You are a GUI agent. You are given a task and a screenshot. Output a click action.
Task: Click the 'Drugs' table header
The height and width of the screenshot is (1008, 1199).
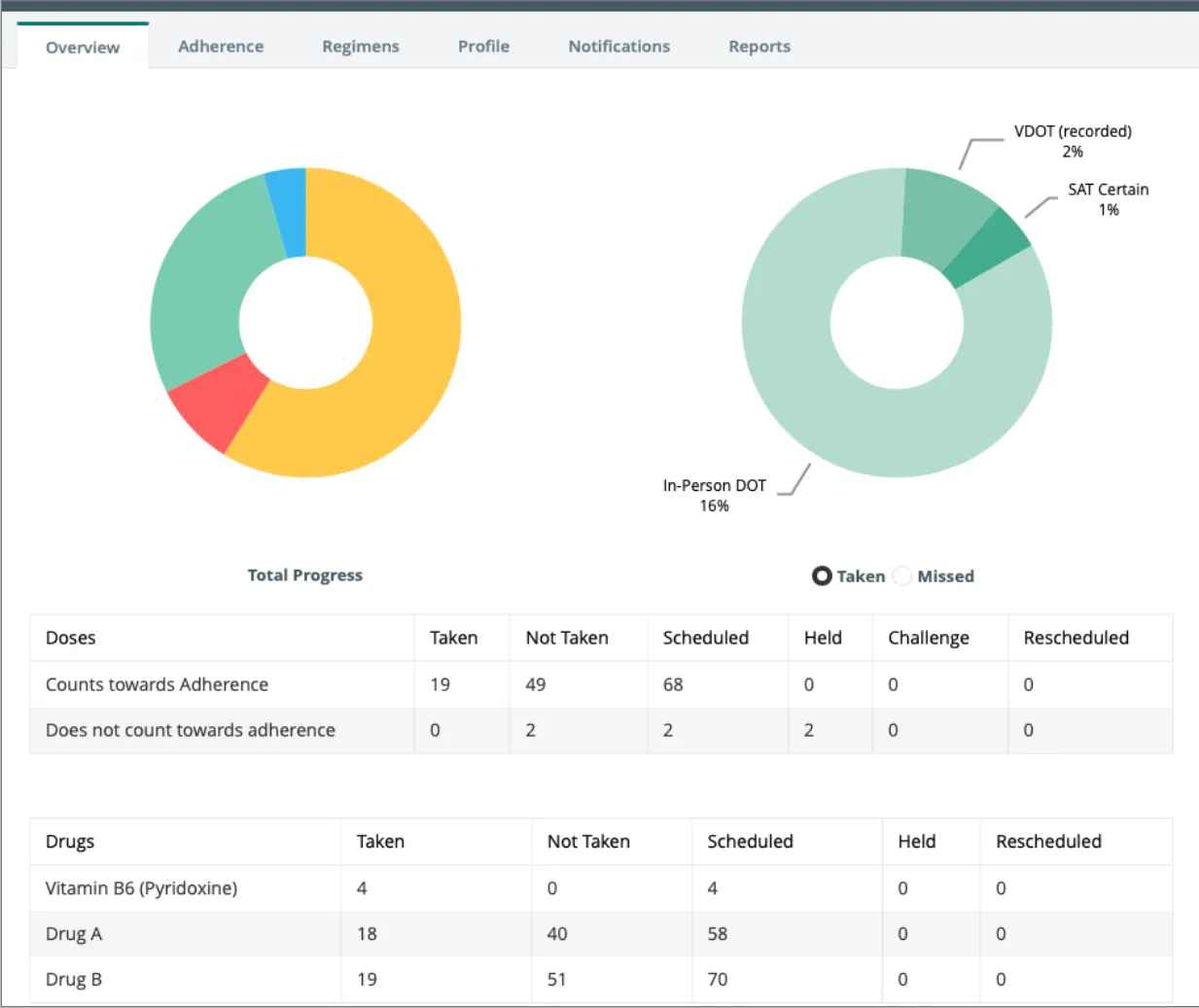[x=70, y=842]
